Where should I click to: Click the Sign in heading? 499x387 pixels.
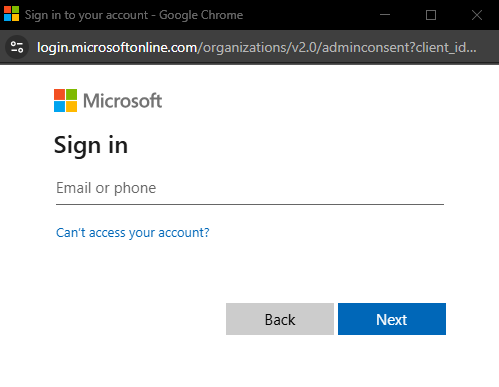coord(91,146)
